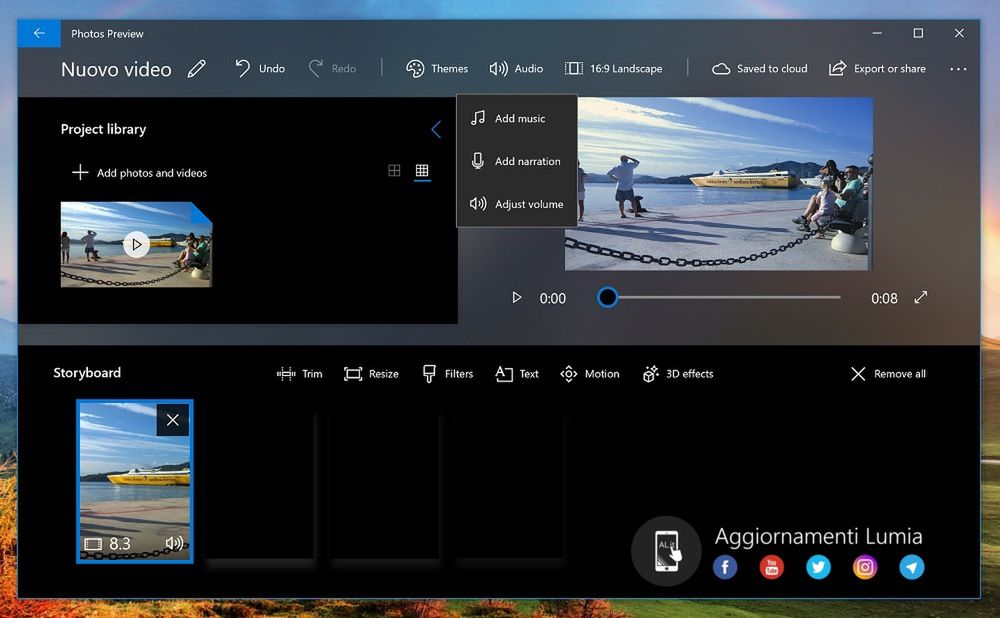The width and height of the screenshot is (1000, 618).
Task: Switch library to small grid view
Action: point(422,171)
